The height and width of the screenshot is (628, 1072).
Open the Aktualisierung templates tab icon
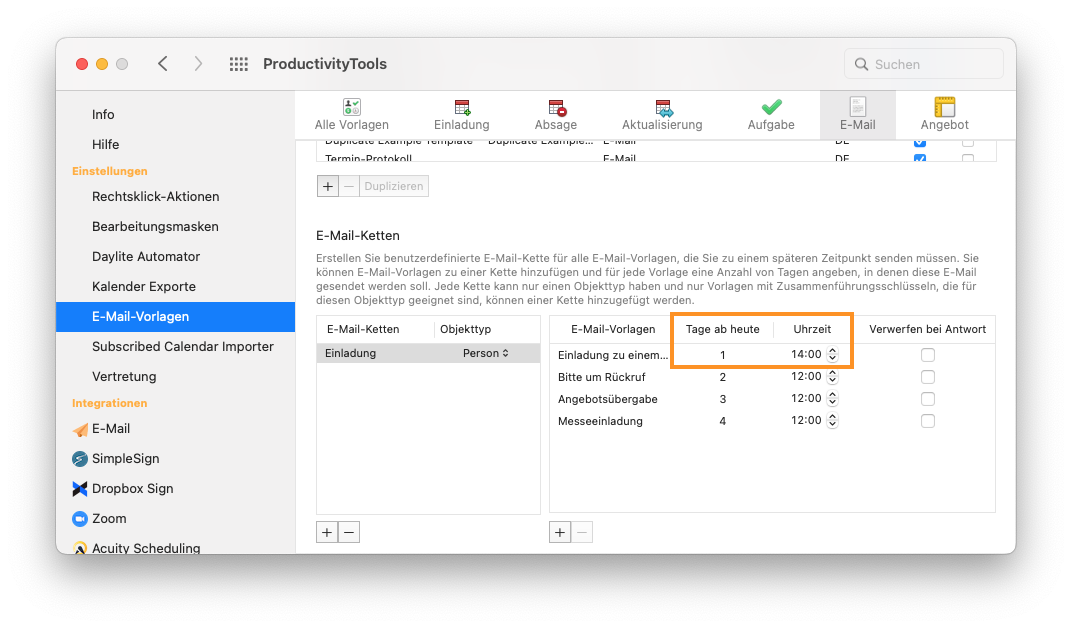coord(663,107)
